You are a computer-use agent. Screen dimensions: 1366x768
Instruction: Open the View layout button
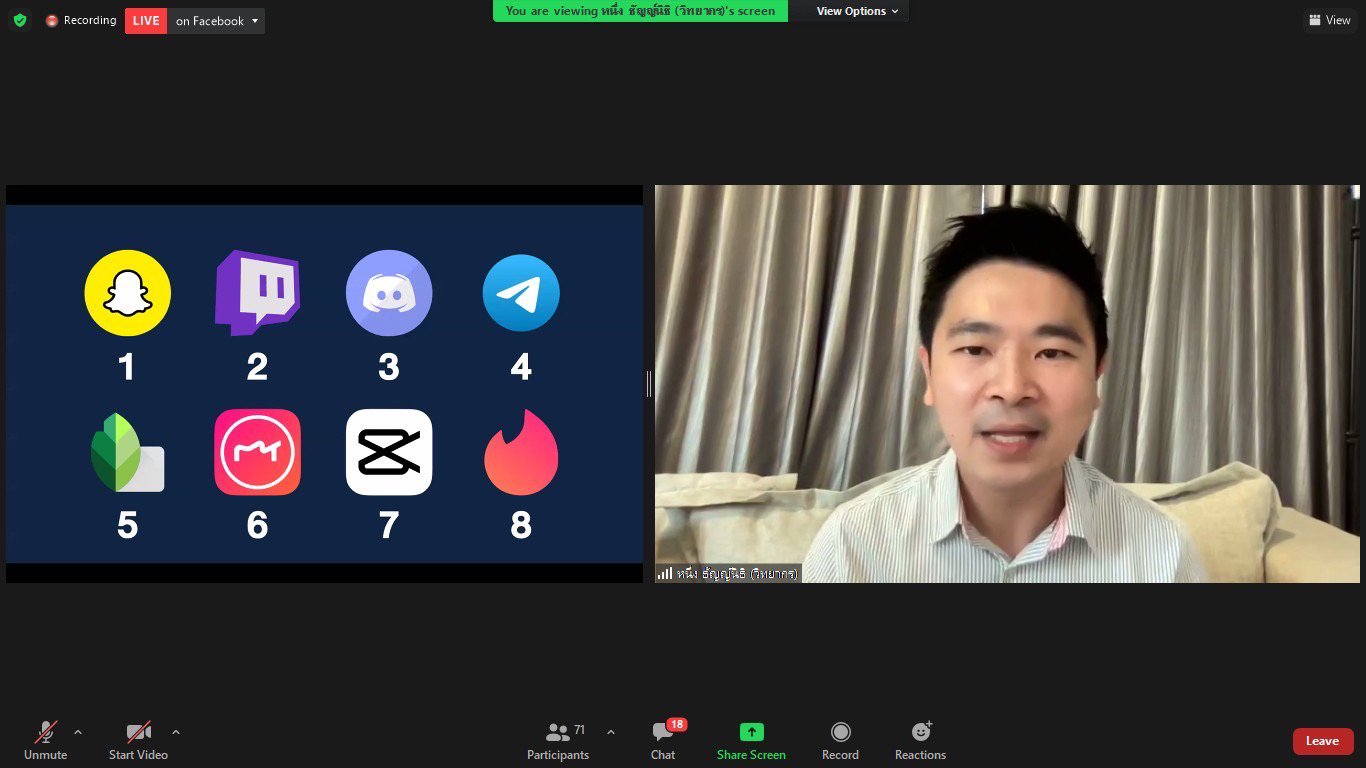pyautogui.click(x=1330, y=20)
